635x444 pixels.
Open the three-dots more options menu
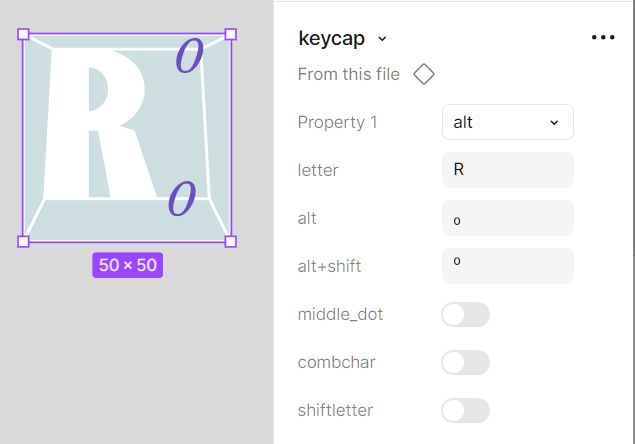(603, 37)
